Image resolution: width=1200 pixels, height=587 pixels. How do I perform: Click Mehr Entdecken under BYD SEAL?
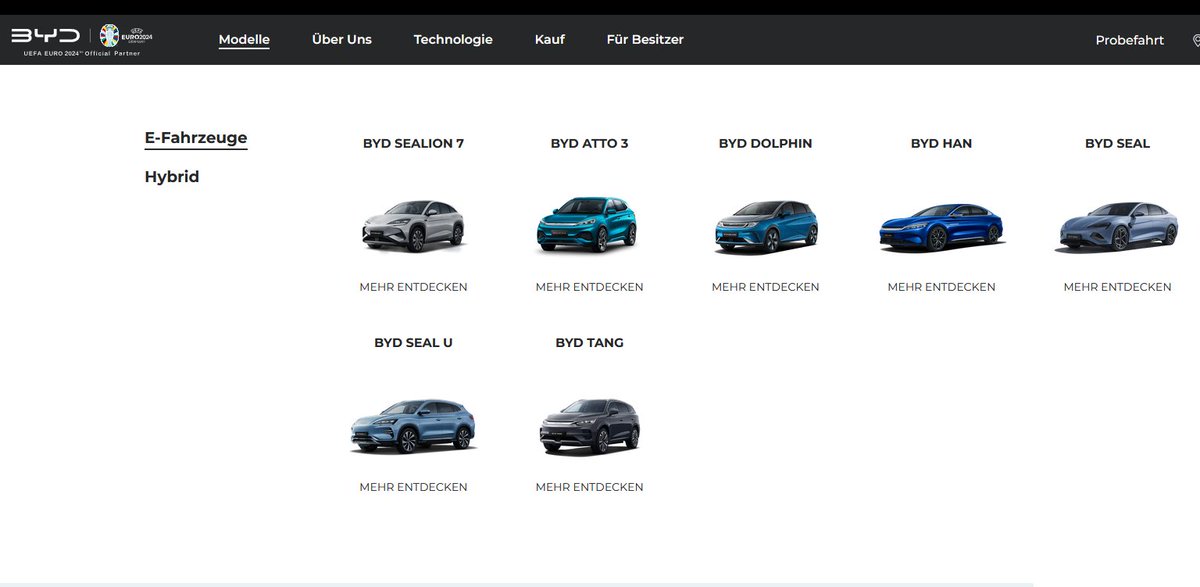[1117, 287]
